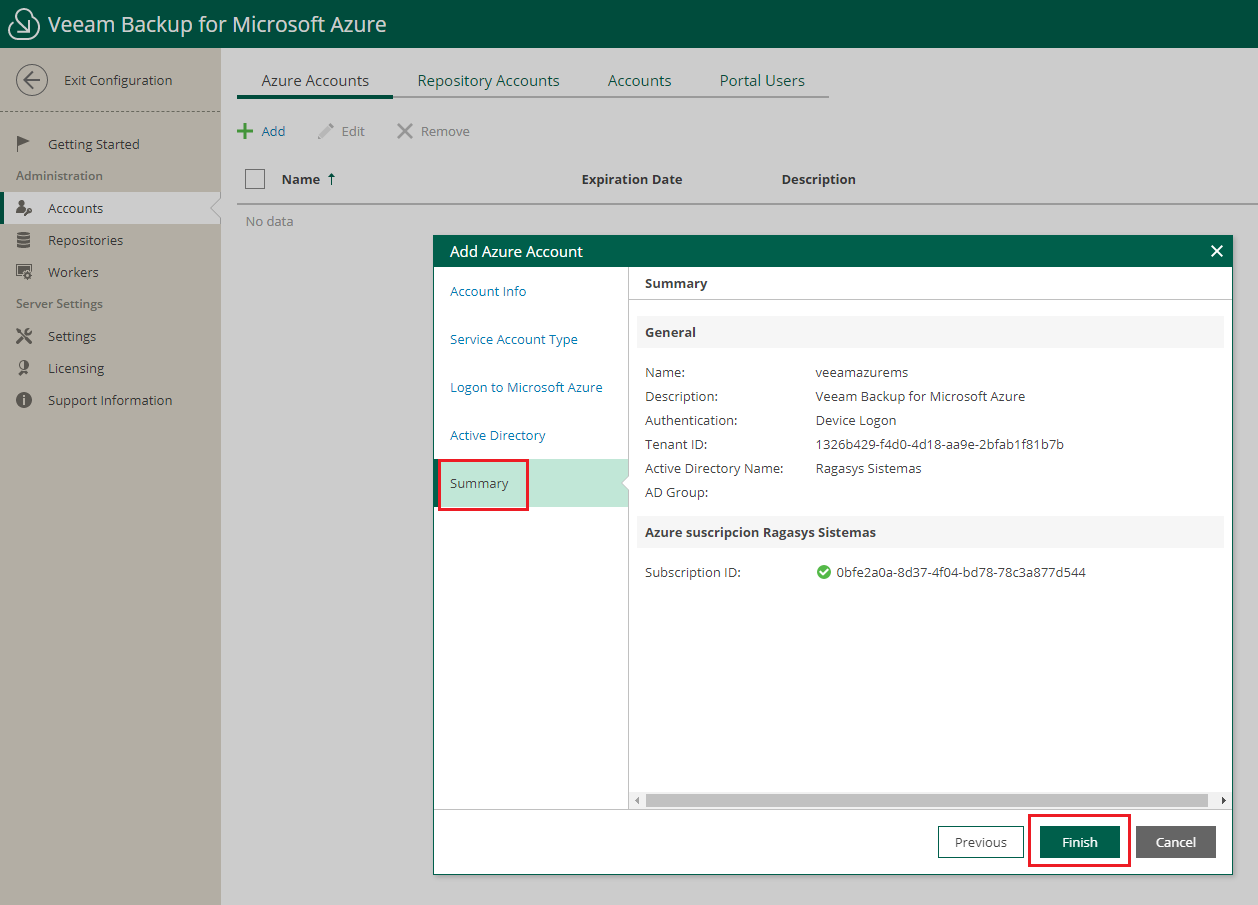The width and height of the screenshot is (1258, 905).
Task: Add a new account with the green plus icon
Action: 247,130
